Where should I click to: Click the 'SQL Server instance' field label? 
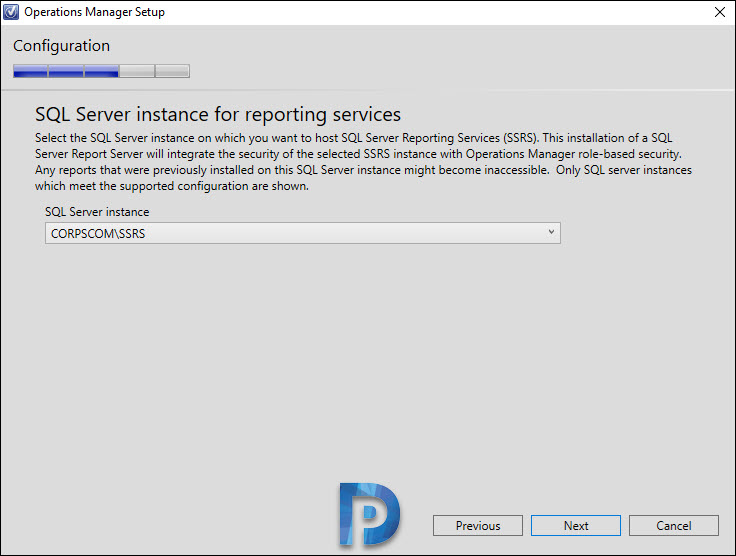point(97,212)
